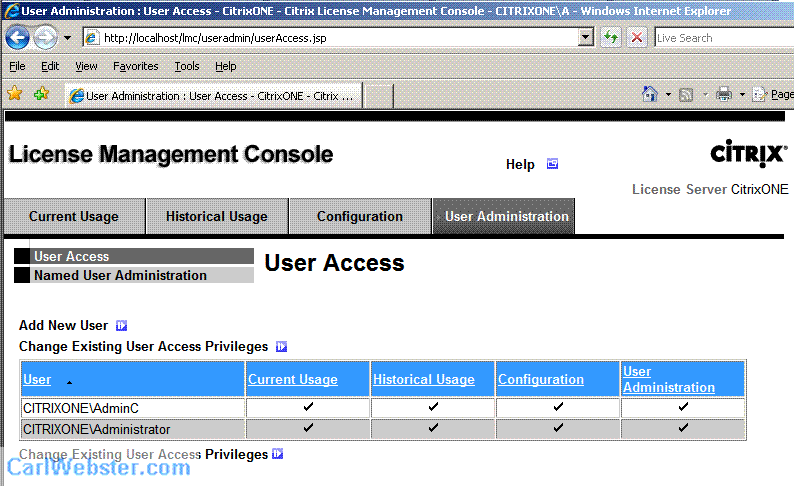This screenshot has width=794, height=486.
Task: Click the browser Back arrow button
Action: (x=17, y=37)
